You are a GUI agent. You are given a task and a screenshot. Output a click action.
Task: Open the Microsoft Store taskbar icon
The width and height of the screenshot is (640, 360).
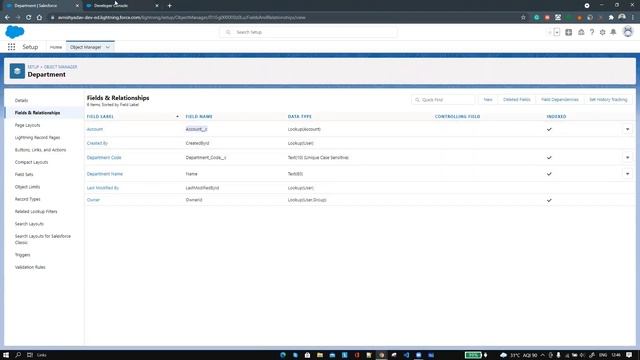click(307, 355)
